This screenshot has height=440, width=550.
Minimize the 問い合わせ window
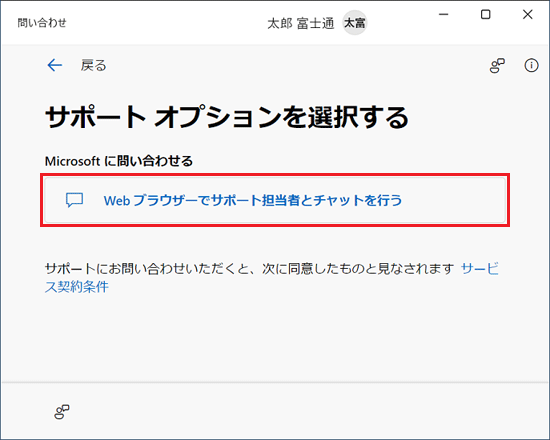pyautogui.click(x=444, y=14)
